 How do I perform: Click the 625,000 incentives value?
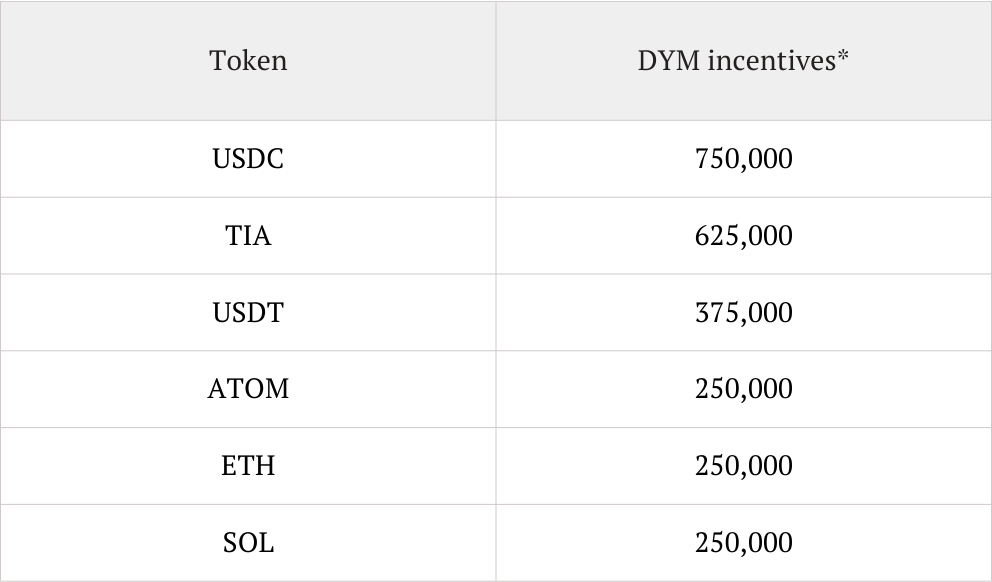pyautogui.click(x=743, y=236)
